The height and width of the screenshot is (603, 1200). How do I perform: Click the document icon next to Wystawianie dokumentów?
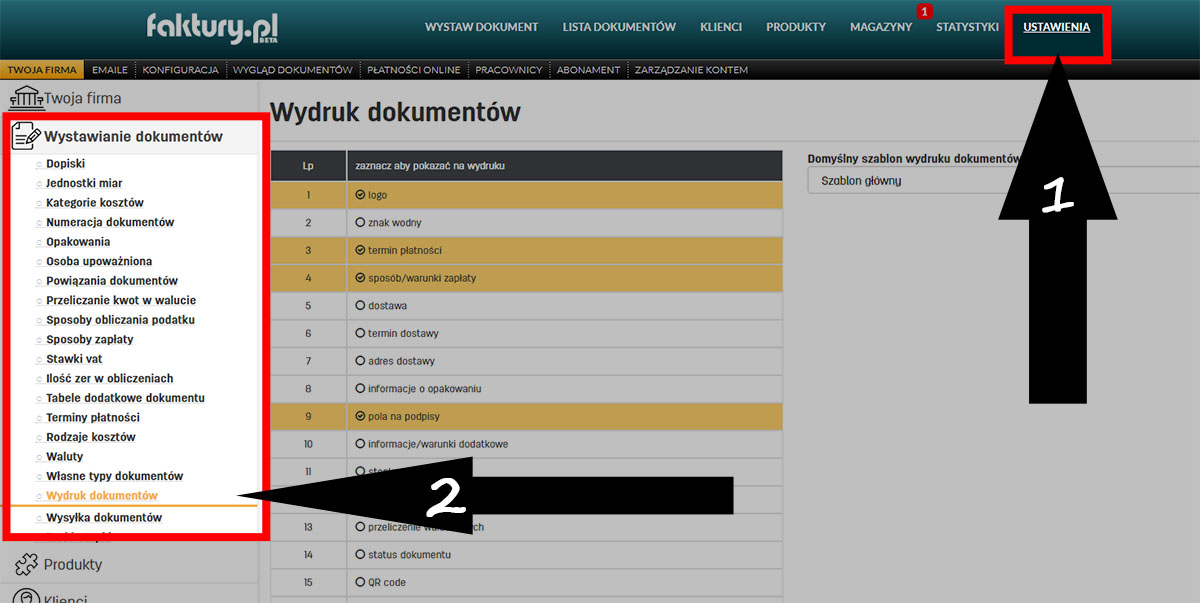(x=25, y=134)
